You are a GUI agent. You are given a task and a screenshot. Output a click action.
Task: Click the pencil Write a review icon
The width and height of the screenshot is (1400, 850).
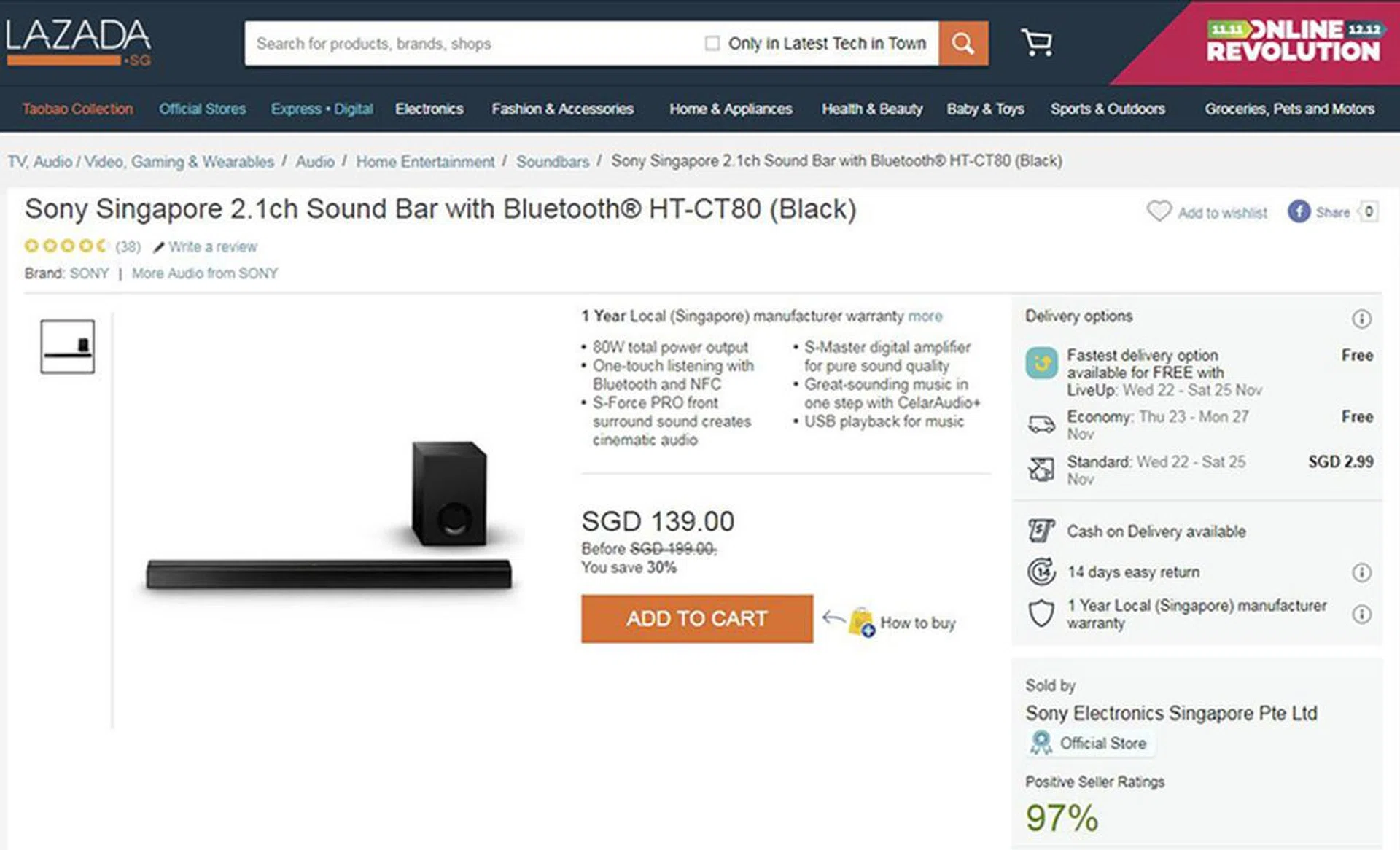159,248
